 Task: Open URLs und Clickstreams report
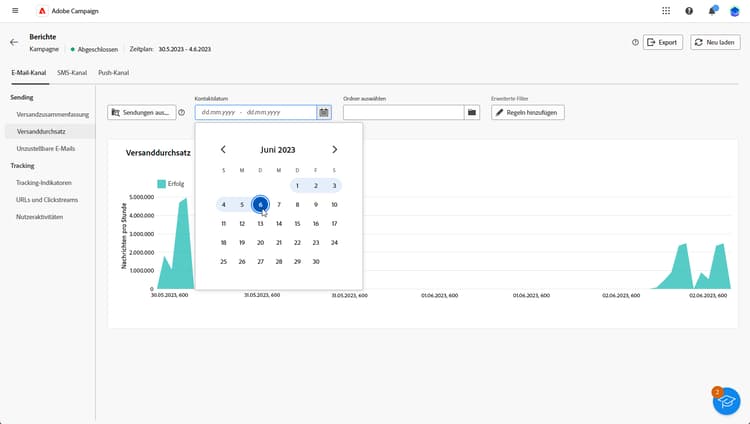(47, 200)
